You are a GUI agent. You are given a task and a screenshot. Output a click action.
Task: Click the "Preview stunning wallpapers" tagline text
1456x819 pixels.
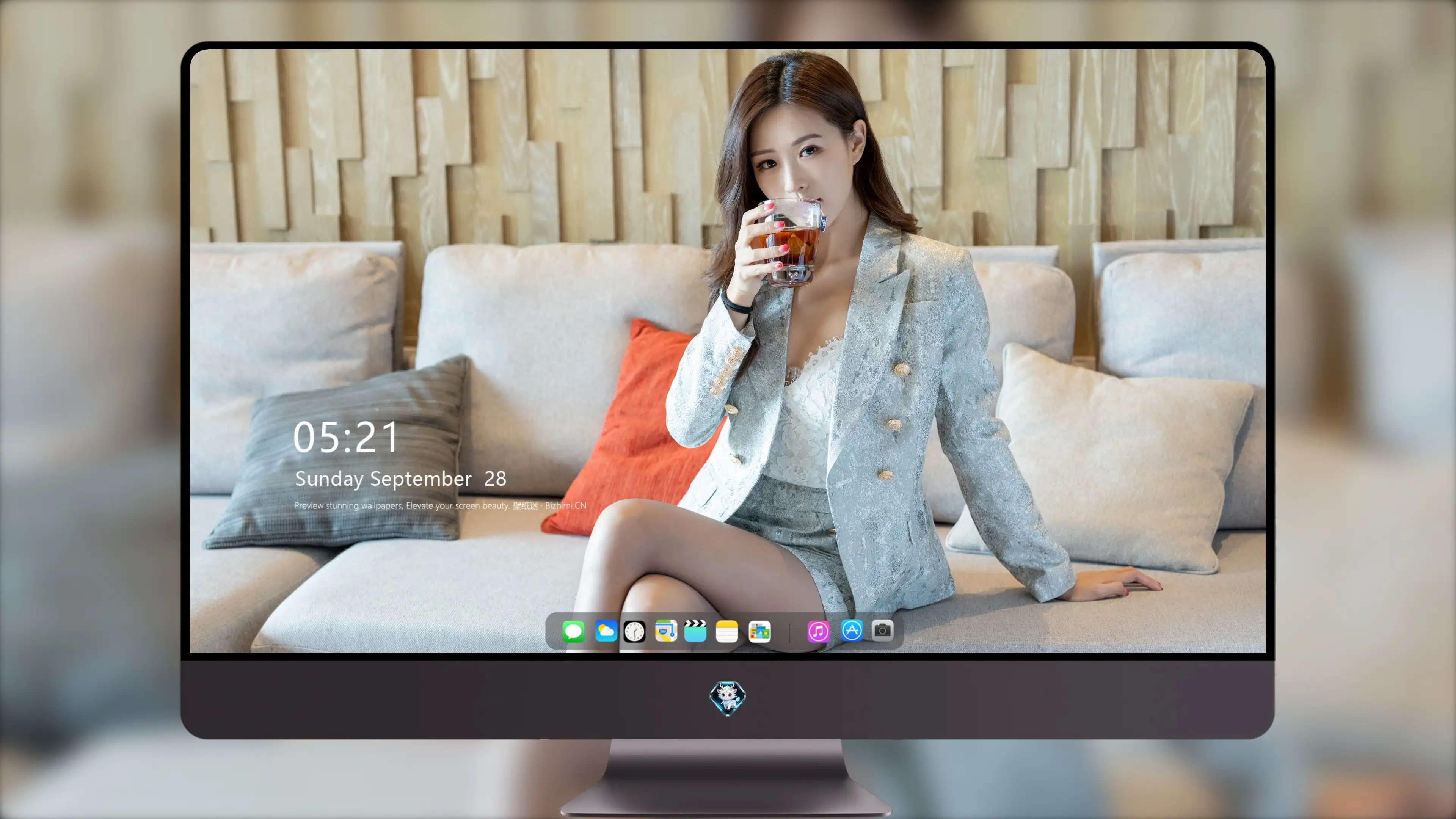[440, 505]
